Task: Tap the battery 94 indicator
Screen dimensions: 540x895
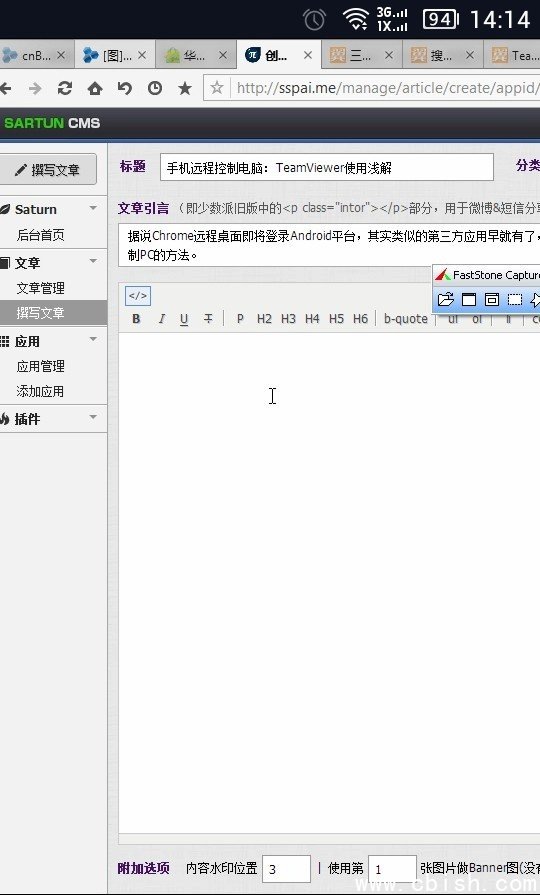Action: point(441,19)
